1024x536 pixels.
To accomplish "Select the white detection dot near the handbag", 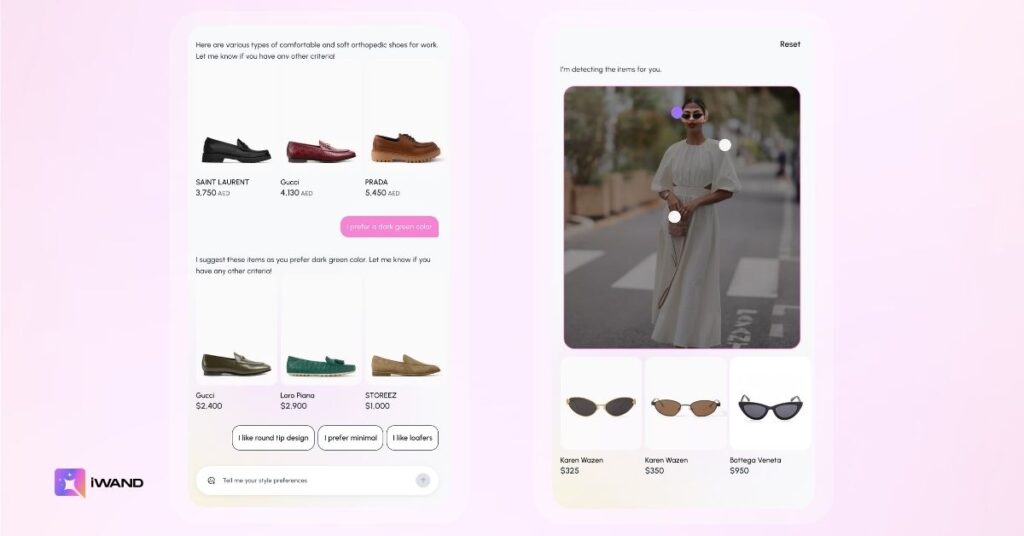I will tap(674, 217).
